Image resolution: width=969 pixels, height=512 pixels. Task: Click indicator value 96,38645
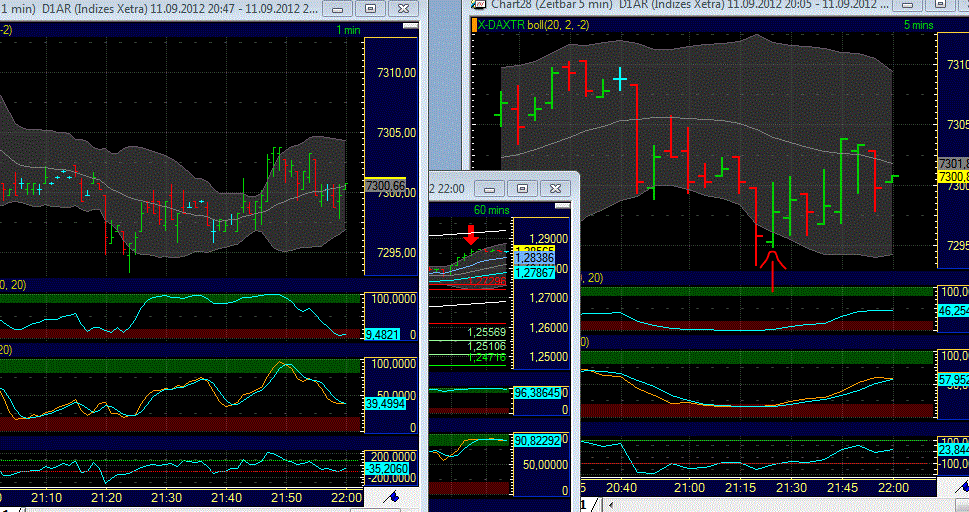pos(537,393)
